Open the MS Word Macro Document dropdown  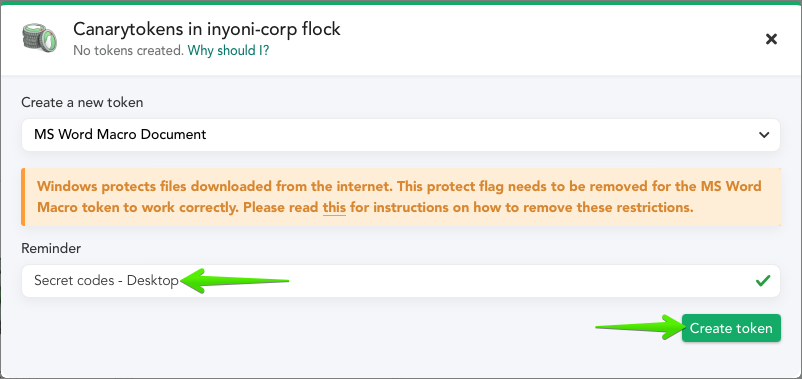[x=400, y=135]
